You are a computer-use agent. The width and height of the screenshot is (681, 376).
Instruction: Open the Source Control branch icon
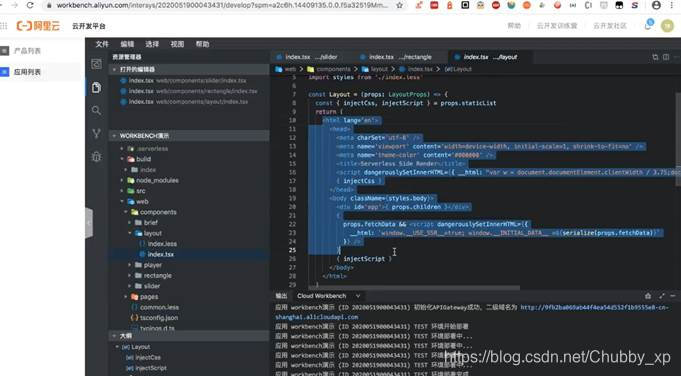pyautogui.click(x=96, y=133)
